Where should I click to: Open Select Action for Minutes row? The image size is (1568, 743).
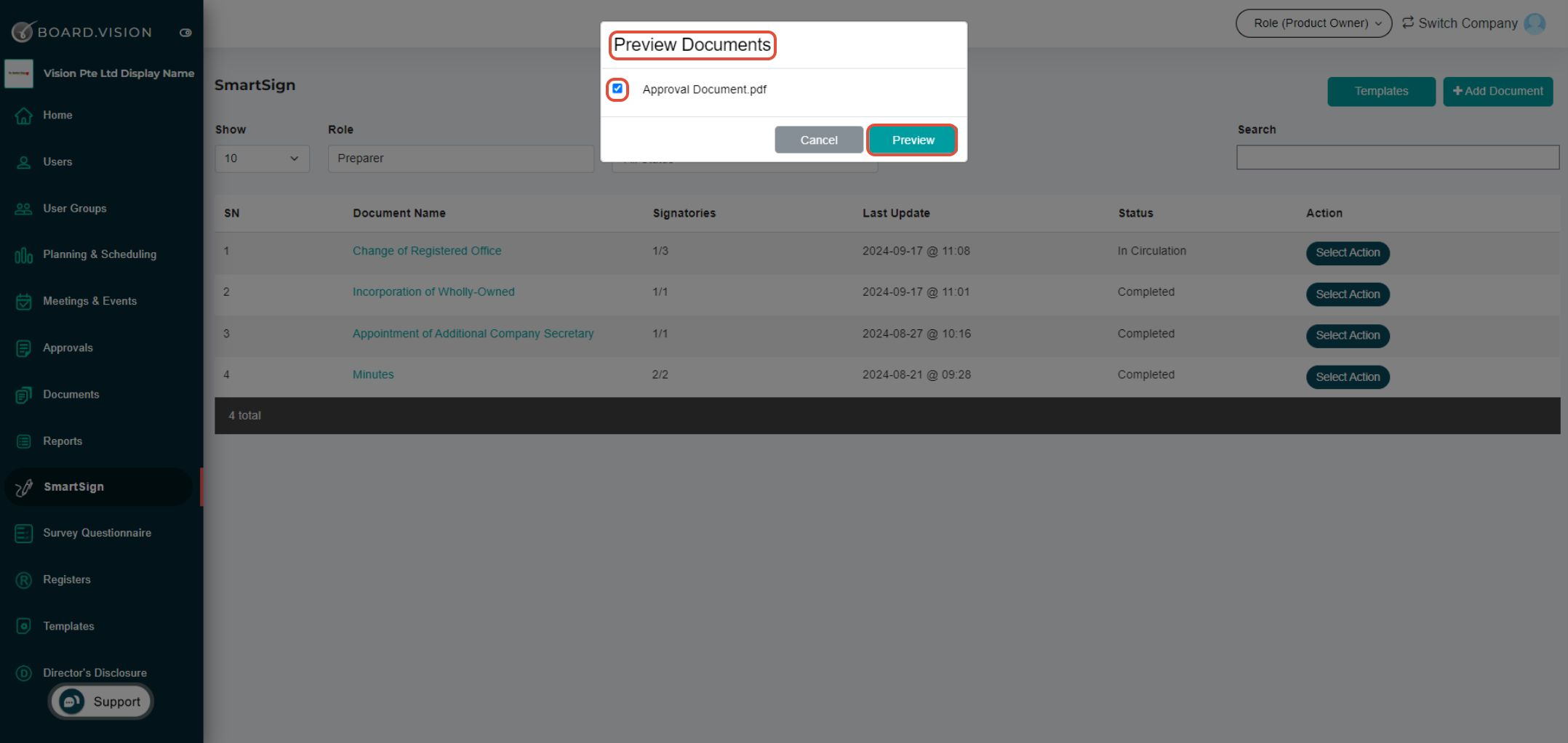[1348, 377]
